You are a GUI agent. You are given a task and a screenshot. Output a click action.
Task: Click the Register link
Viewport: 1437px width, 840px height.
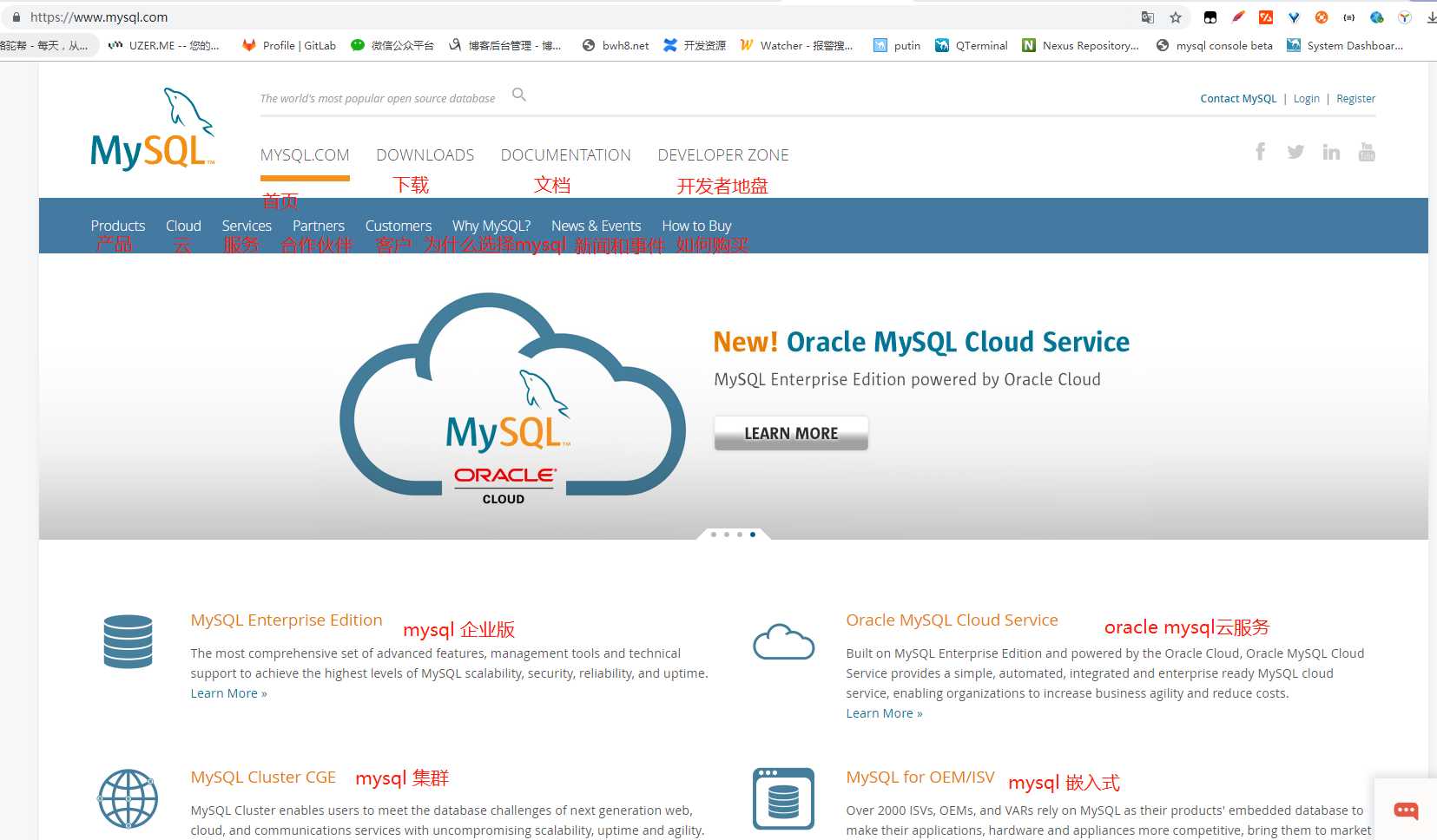coord(1356,99)
